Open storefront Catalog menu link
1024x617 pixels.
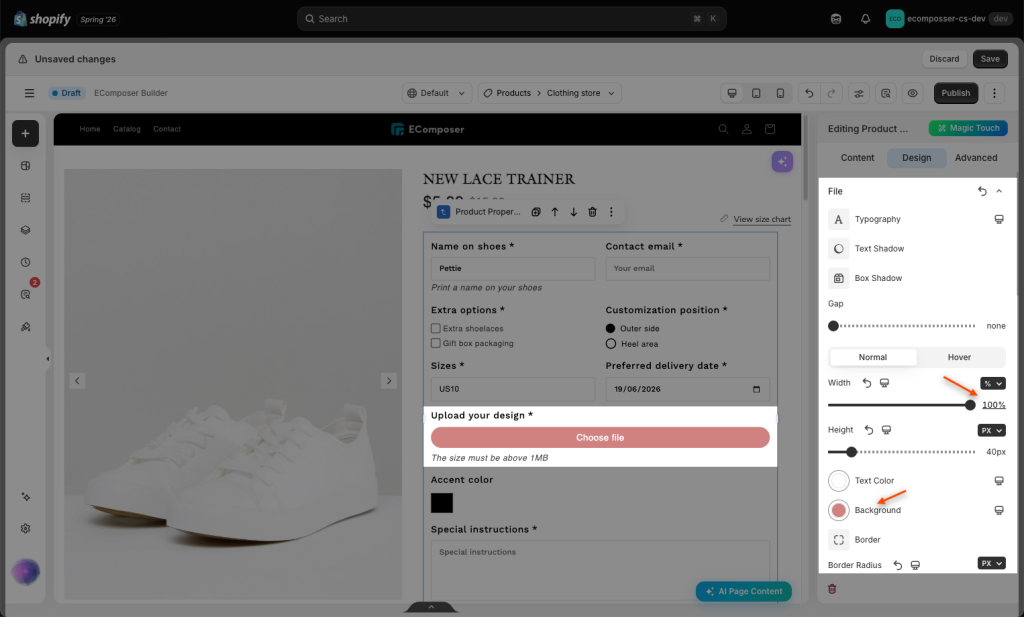[127, 129]
